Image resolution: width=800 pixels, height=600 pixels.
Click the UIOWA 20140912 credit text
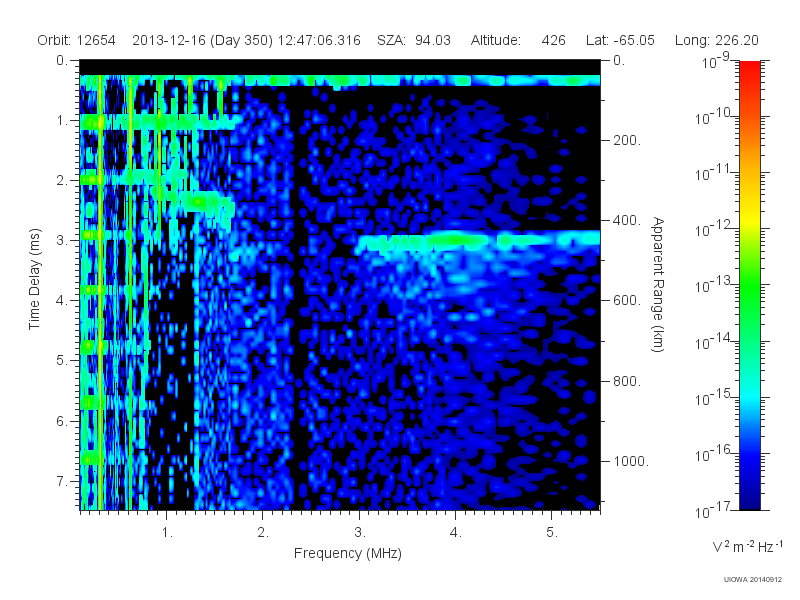(753, 580)
